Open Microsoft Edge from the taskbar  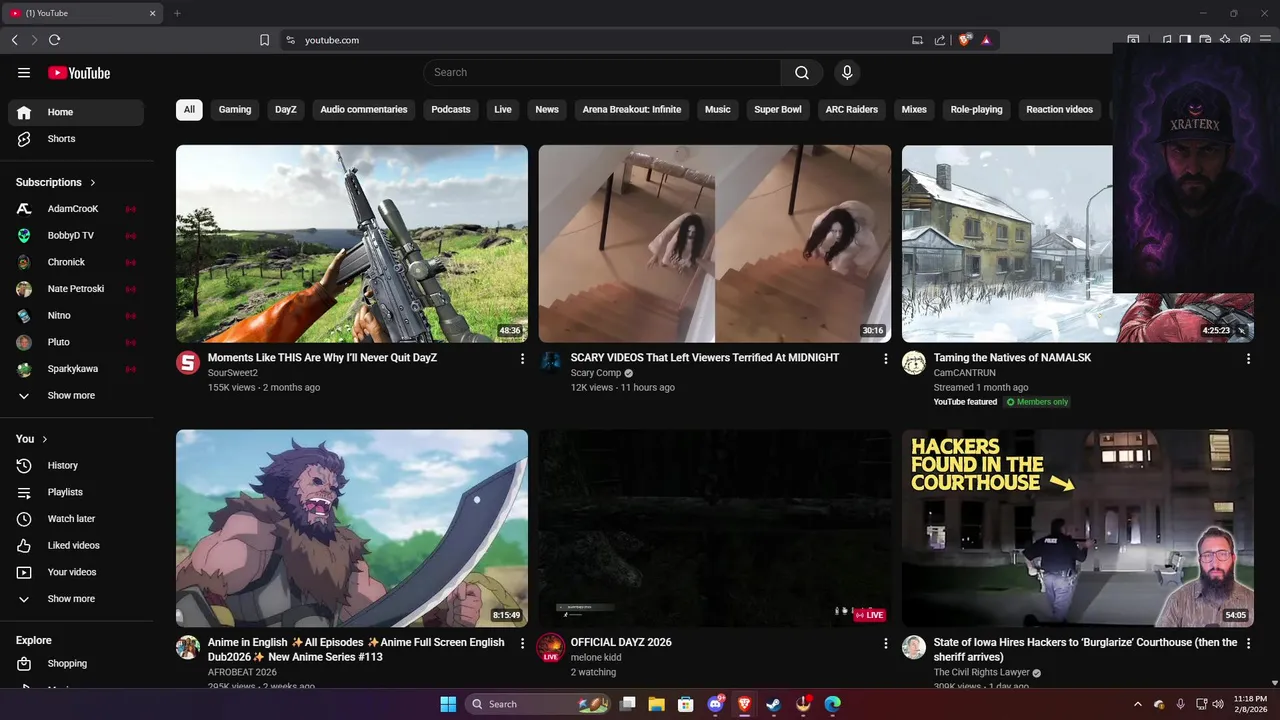[832, 704]
